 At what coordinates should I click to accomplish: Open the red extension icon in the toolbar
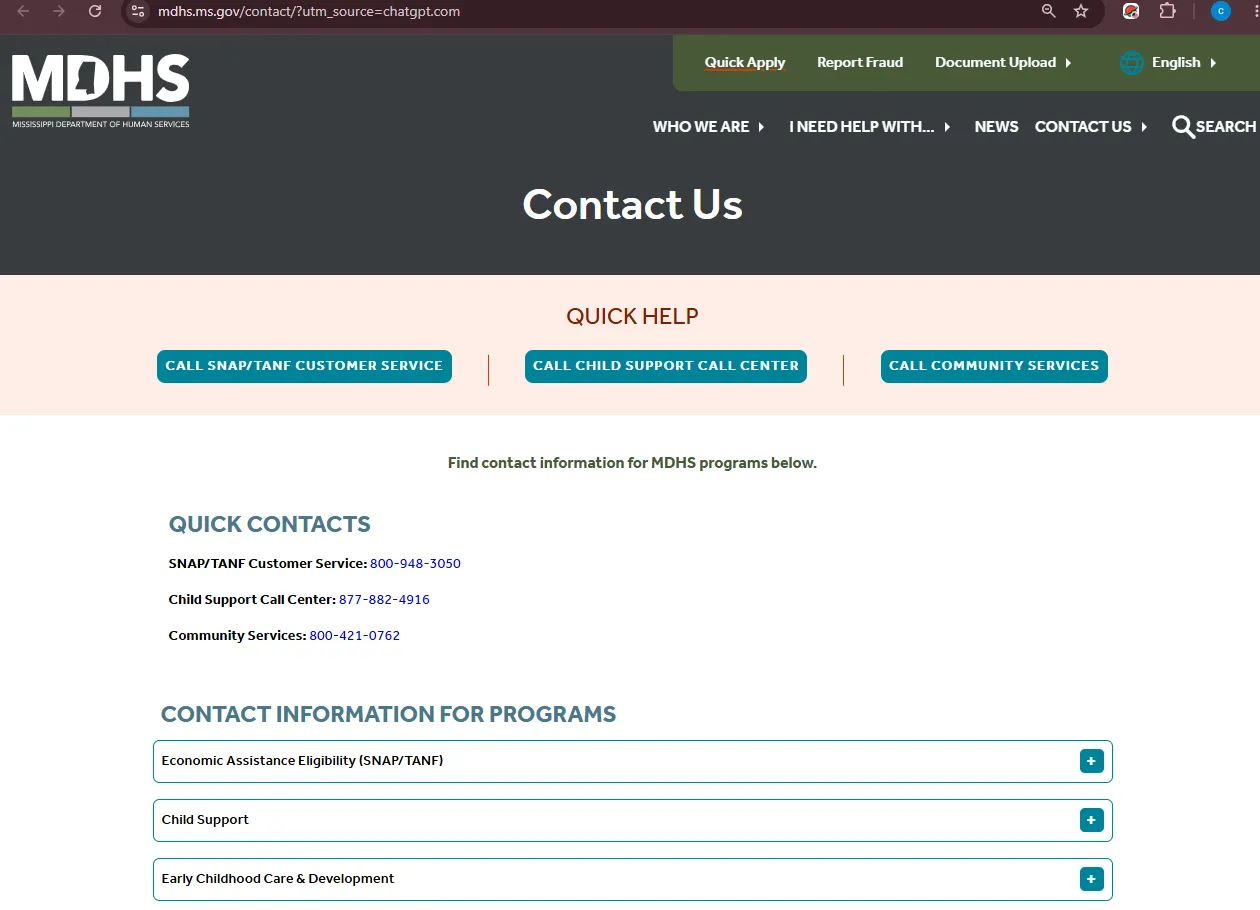(1131, 11)
